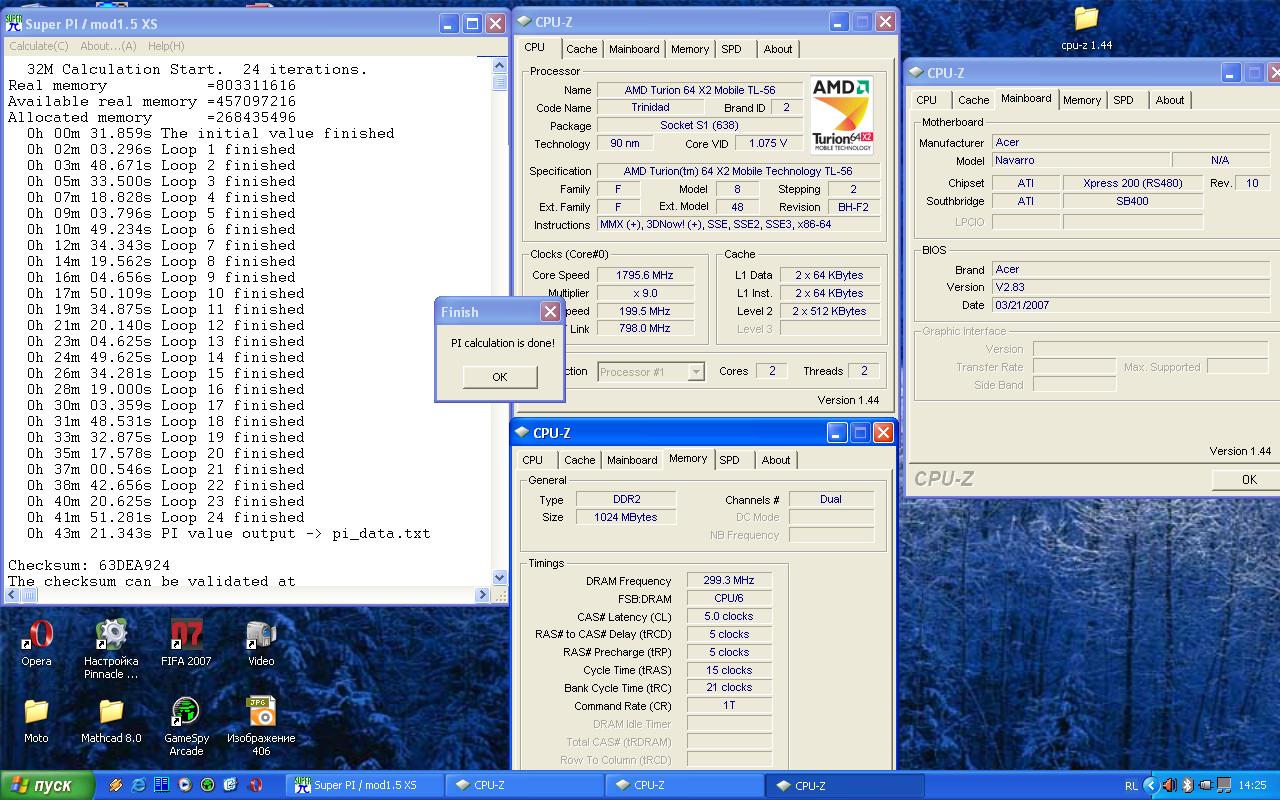Switch to Super PI taskbar button
1280x800 pixels.
363,785
